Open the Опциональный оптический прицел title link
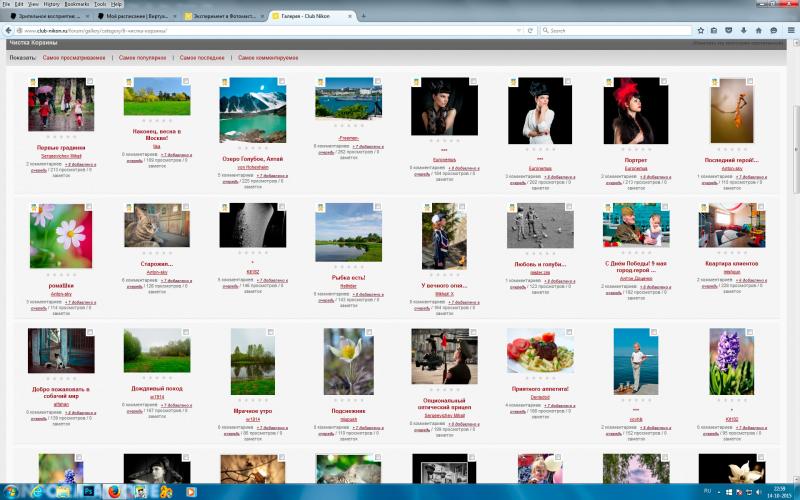This screenshot has height=500, width=800. tap(444, 404)
